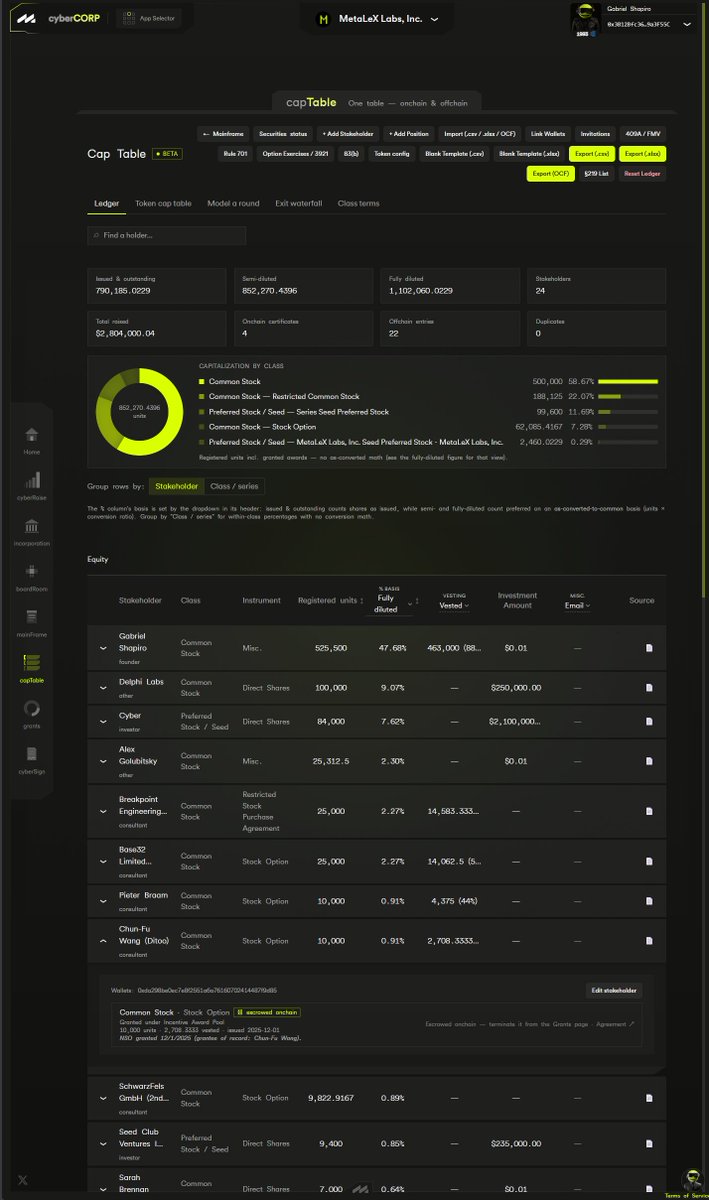Open mainFrame in the sidebar
The width and height of the screenshot is (709, 1200).
[32, 617]
